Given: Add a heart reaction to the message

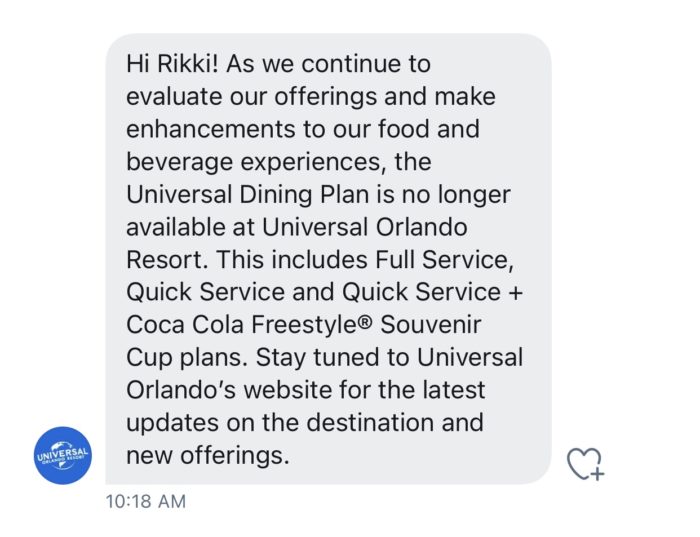Looking at the screenshot, I should pyautogui.click(x=585, y=464).
